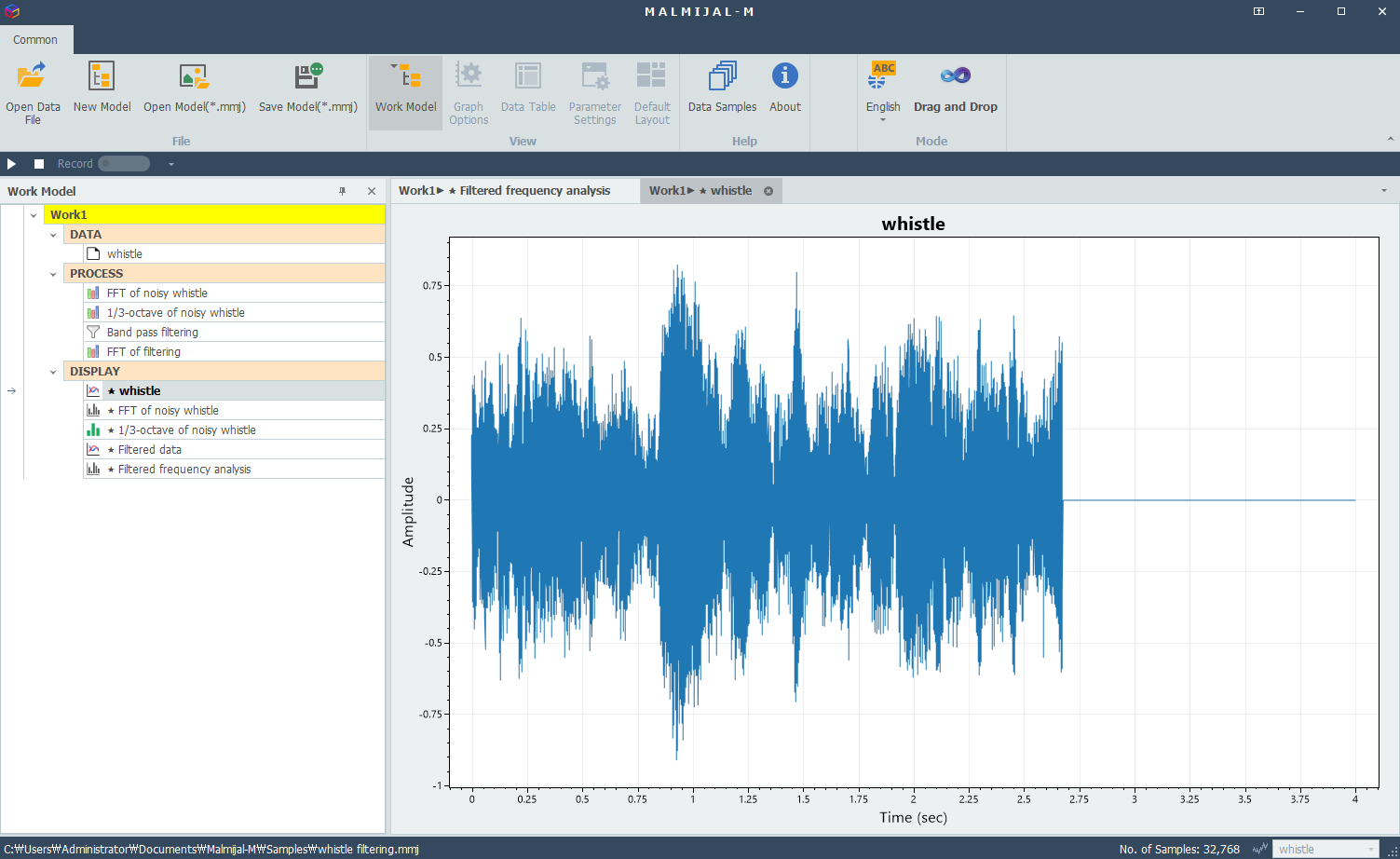Click FFT of filtering chart icon
The height and width of the screenshot is (859, 1400).
point(93,351)
